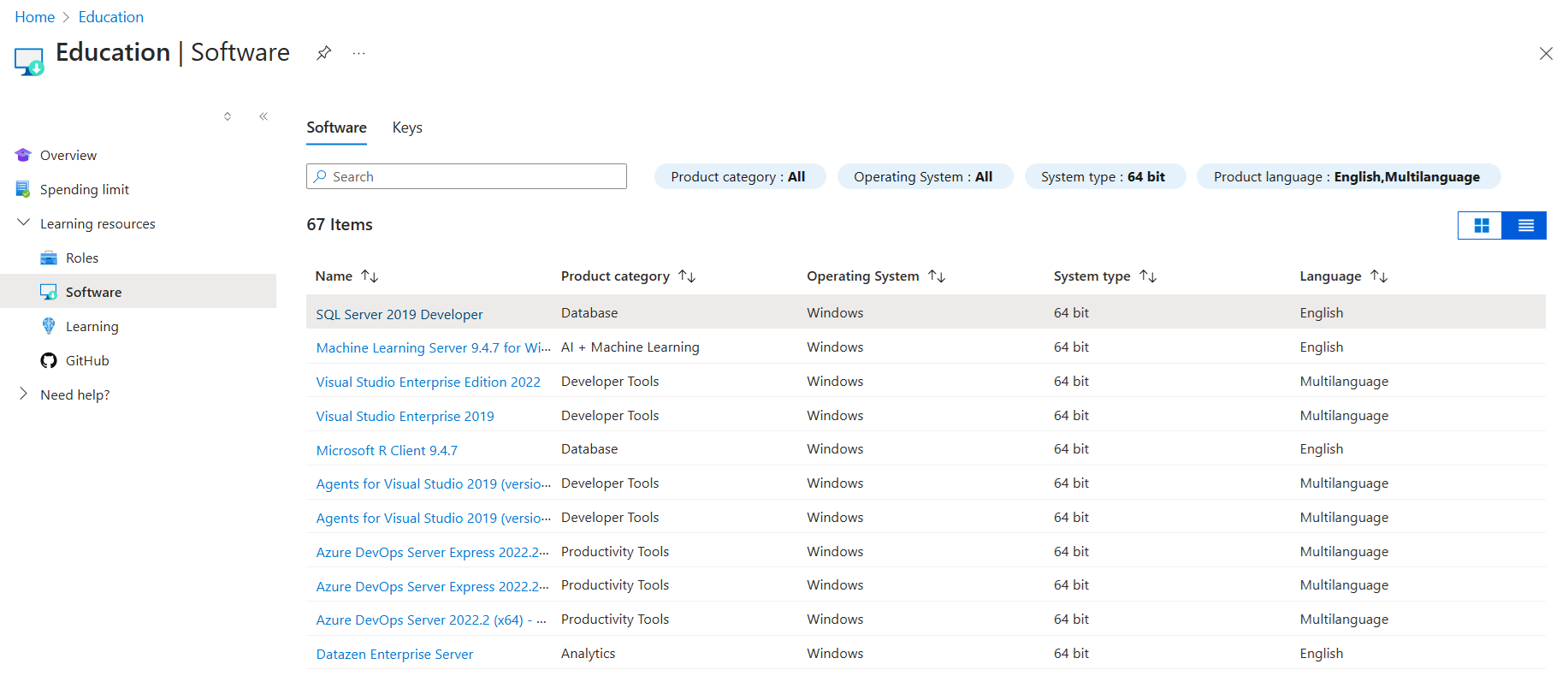Click the Education Software header icon

(x=29, y=62)
